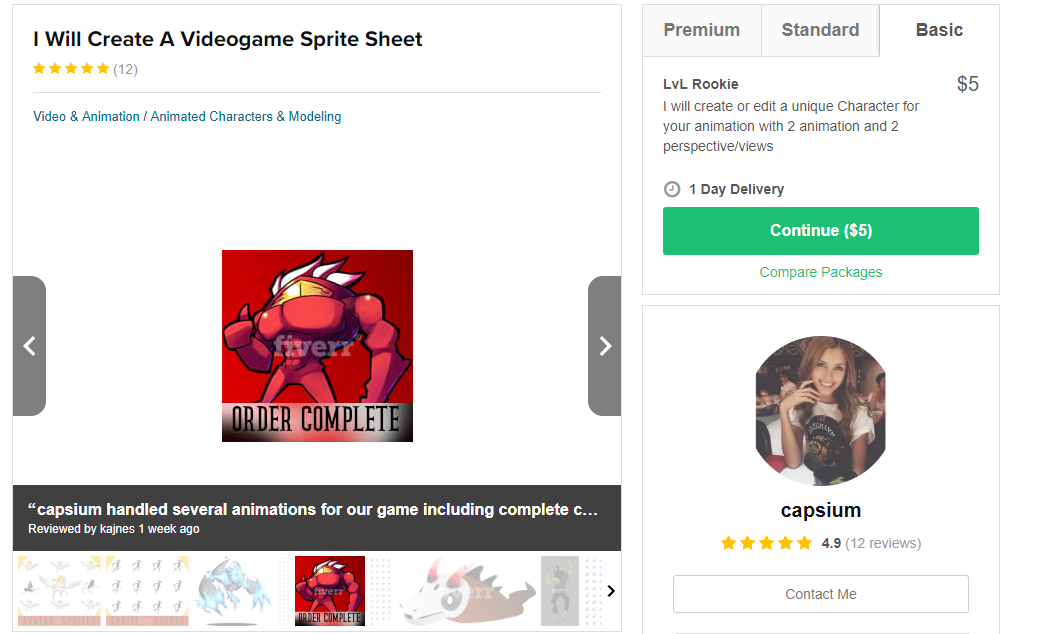Click the kajnes review banner
The height and width of the screenshot is (634, 1049).
click(x=316, y=517)
